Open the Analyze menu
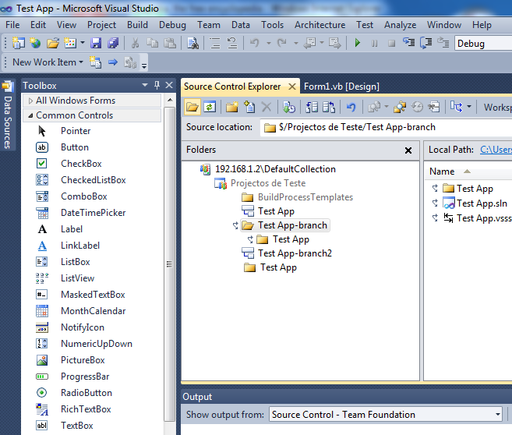 tap(400, 25)
